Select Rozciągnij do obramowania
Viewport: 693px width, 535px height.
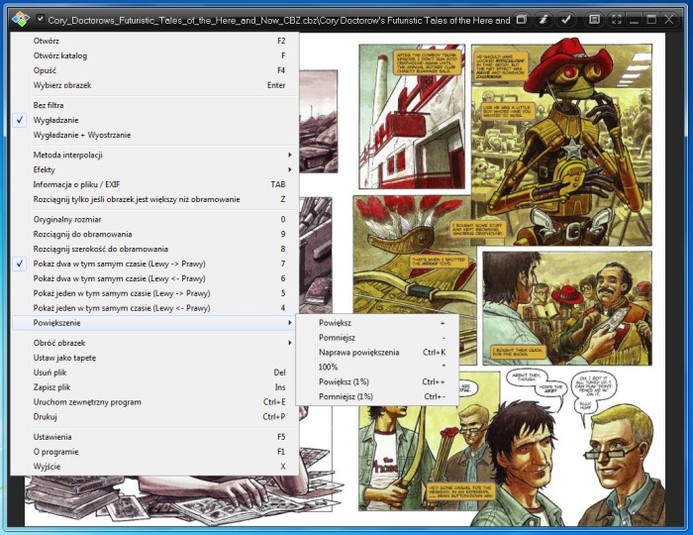coord(155,234)
